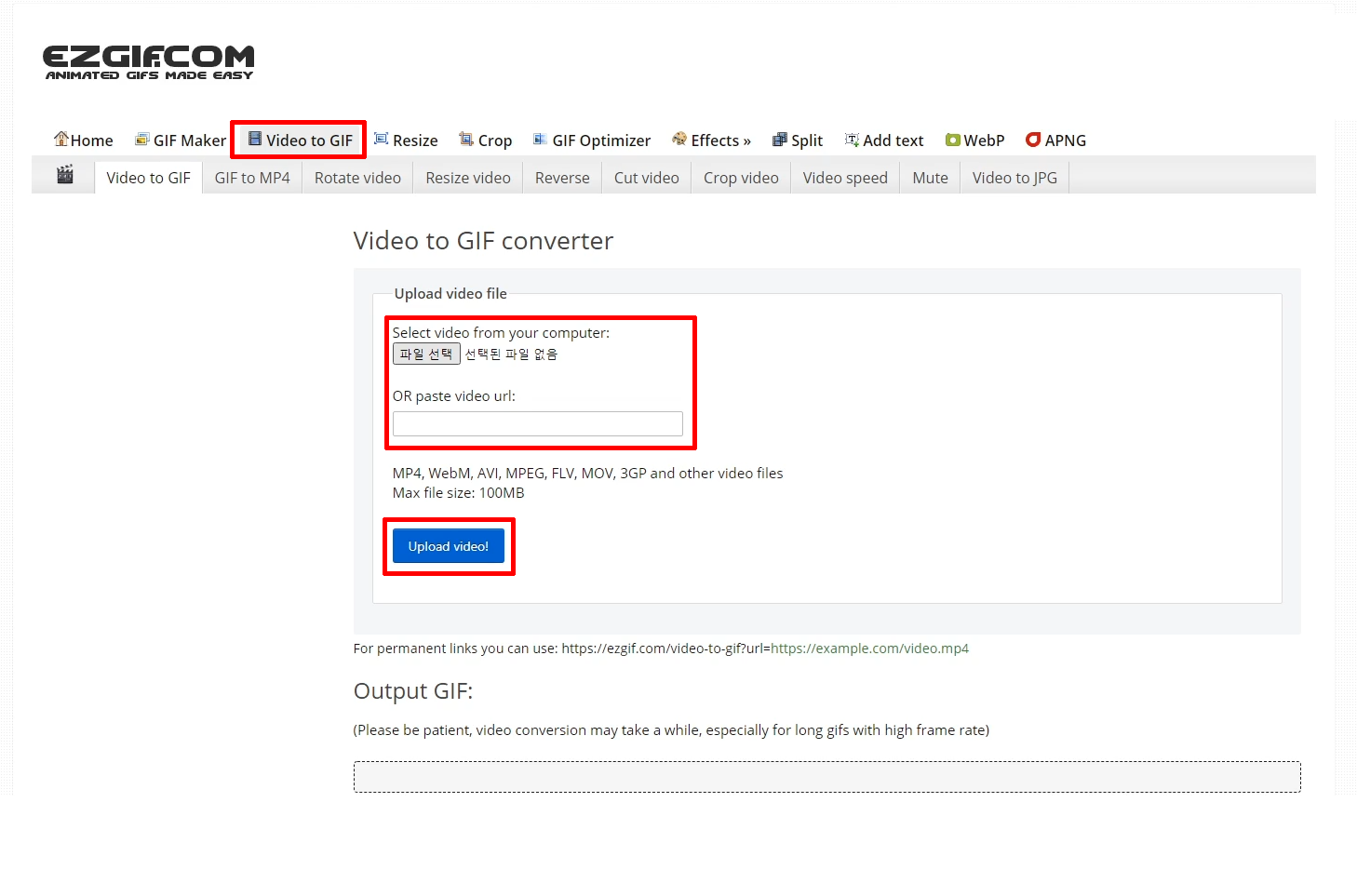Screen dimensions: 1357x896
Task: Switch to the Video to JPG tab
Action: click(x=1014, y=178)
